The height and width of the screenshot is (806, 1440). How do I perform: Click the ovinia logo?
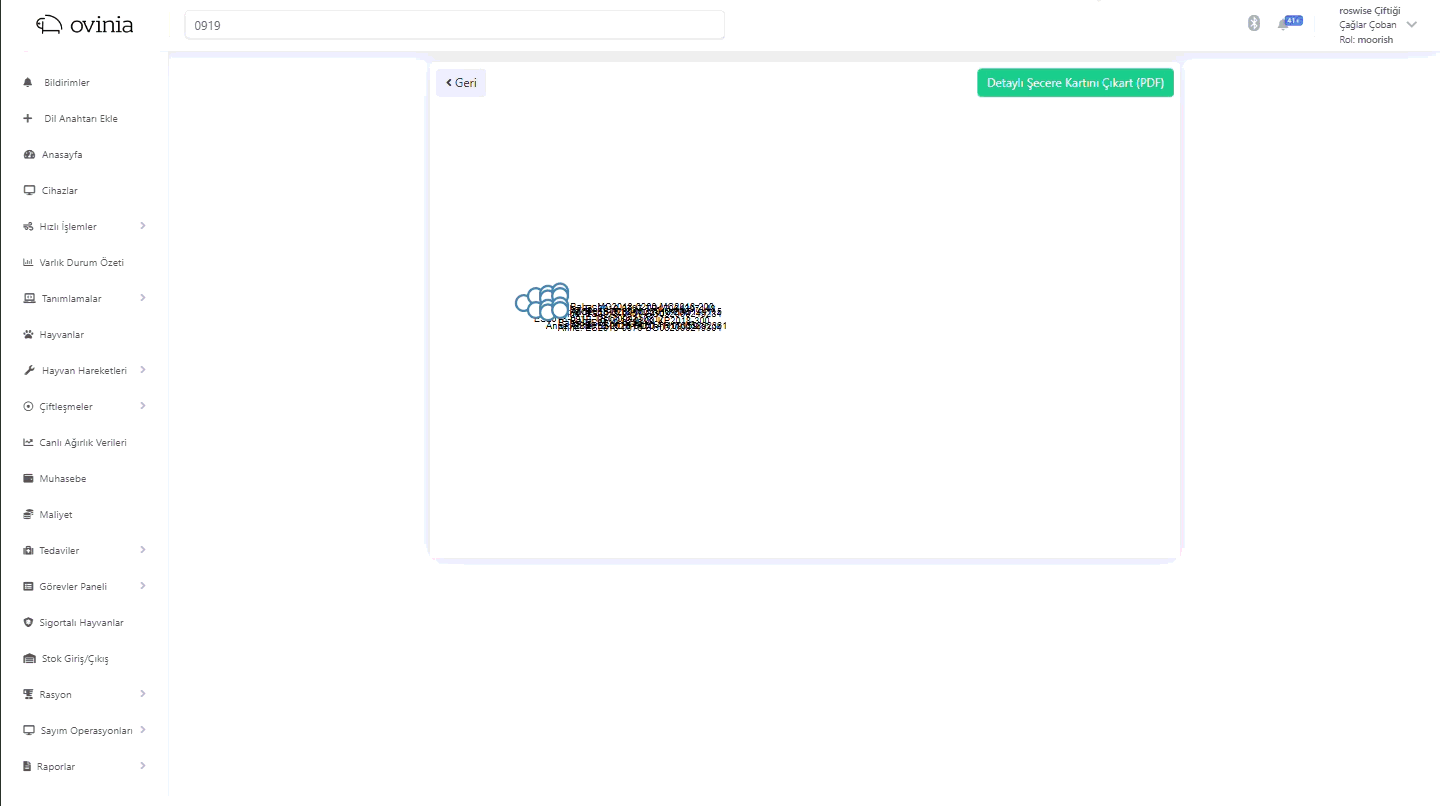coord(84,25)
